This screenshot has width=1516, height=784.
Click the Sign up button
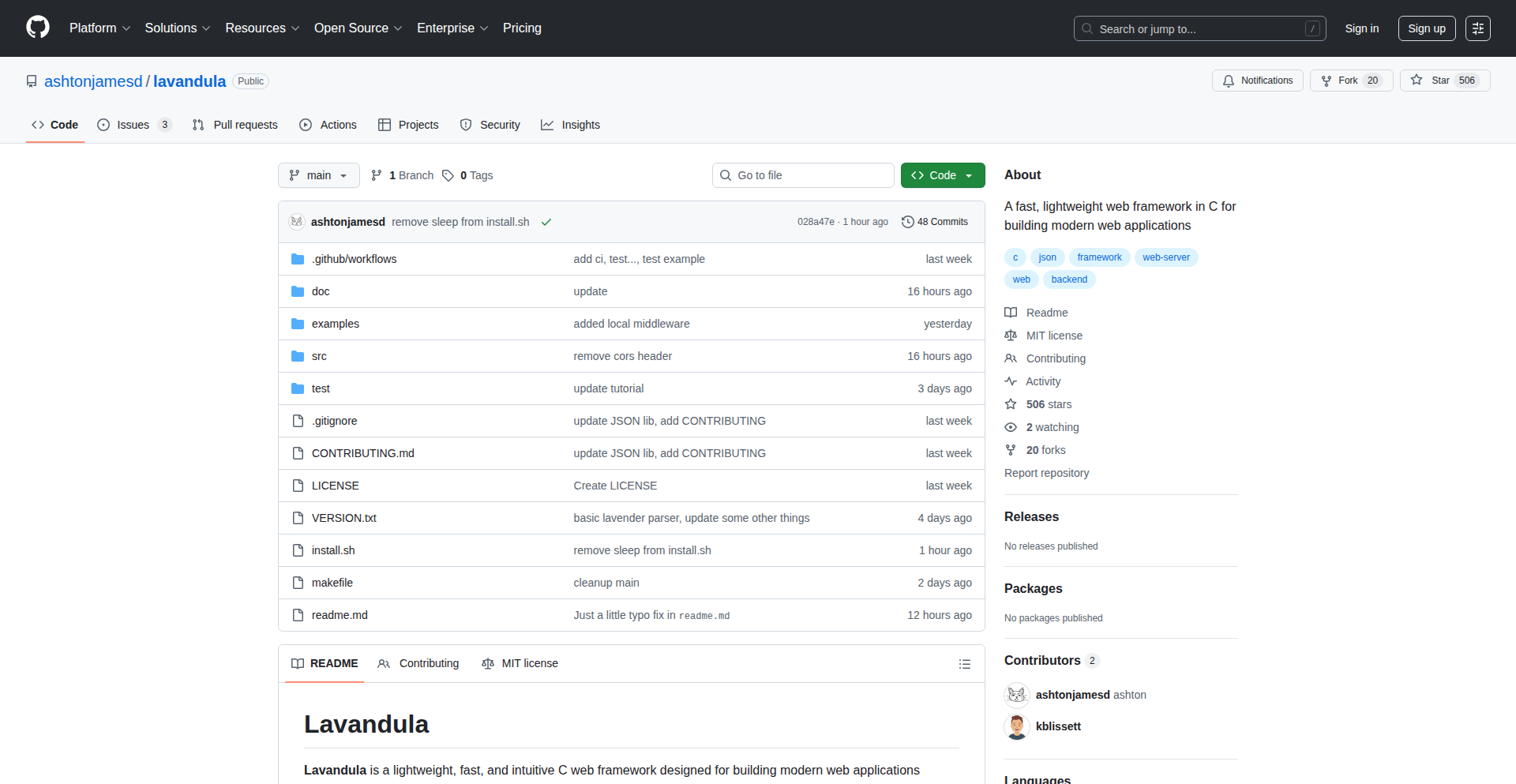(1427, 28)
